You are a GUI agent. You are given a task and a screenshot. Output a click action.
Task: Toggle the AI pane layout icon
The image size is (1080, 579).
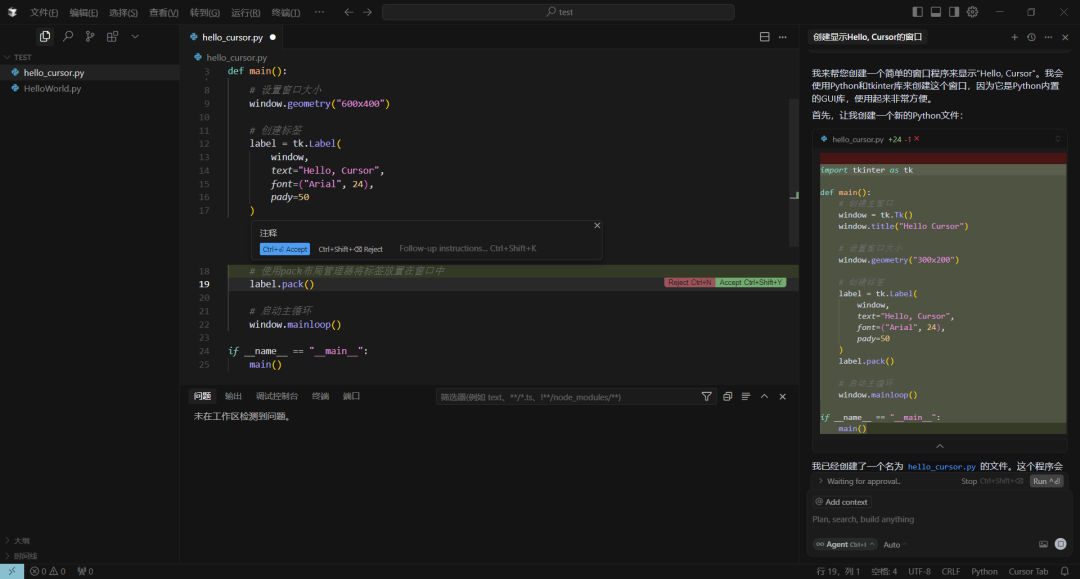[x=954, y=12]
